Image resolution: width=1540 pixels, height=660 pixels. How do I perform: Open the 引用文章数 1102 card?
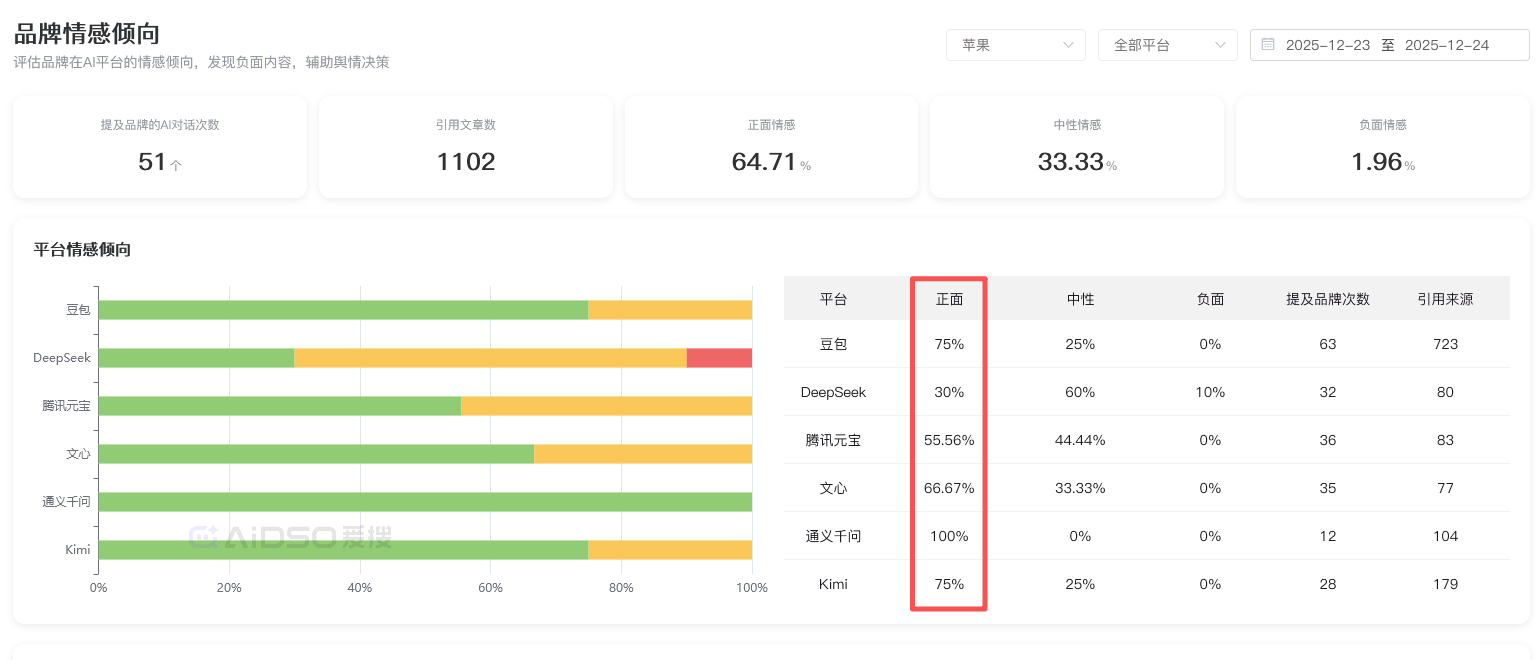click(465, 147)
